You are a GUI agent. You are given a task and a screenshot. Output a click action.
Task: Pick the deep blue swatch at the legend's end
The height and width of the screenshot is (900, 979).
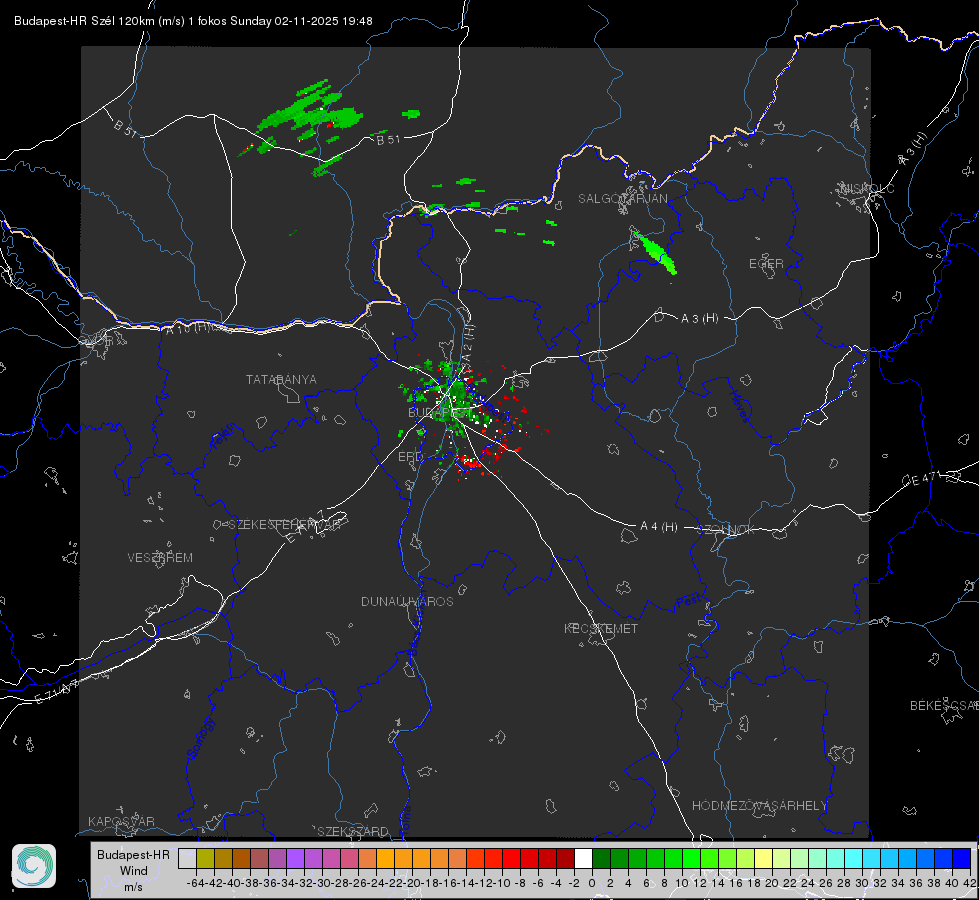[962, 858]
